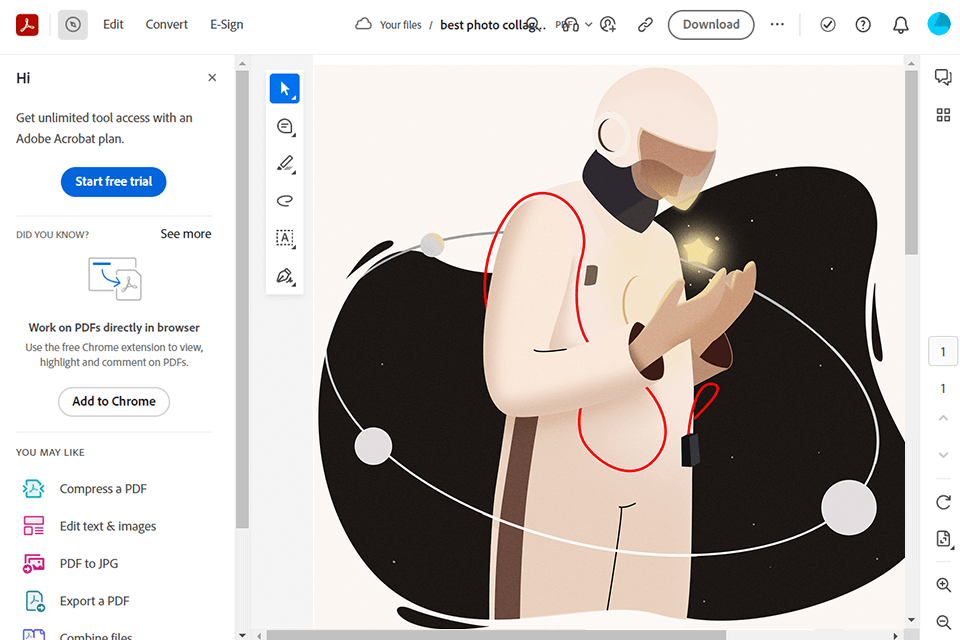Rotate the page clockwise
The width and height of the screenshot is (960, 640).
pyautogui.click(x=943, y=502)
